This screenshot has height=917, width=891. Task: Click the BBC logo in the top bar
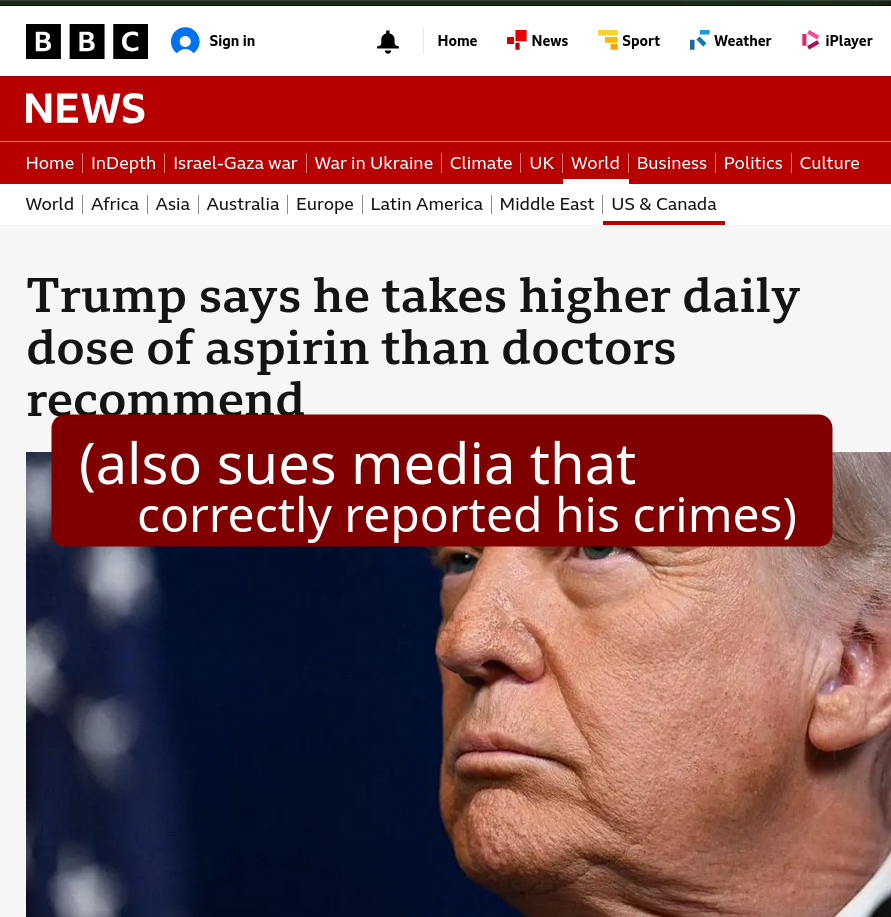(86, 41)
